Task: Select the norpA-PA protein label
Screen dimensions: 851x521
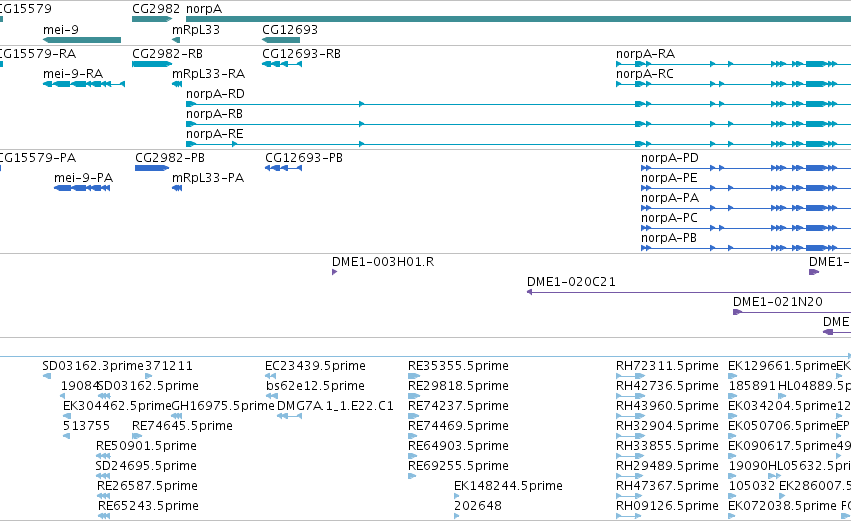Action: click(x=670, y=198)
